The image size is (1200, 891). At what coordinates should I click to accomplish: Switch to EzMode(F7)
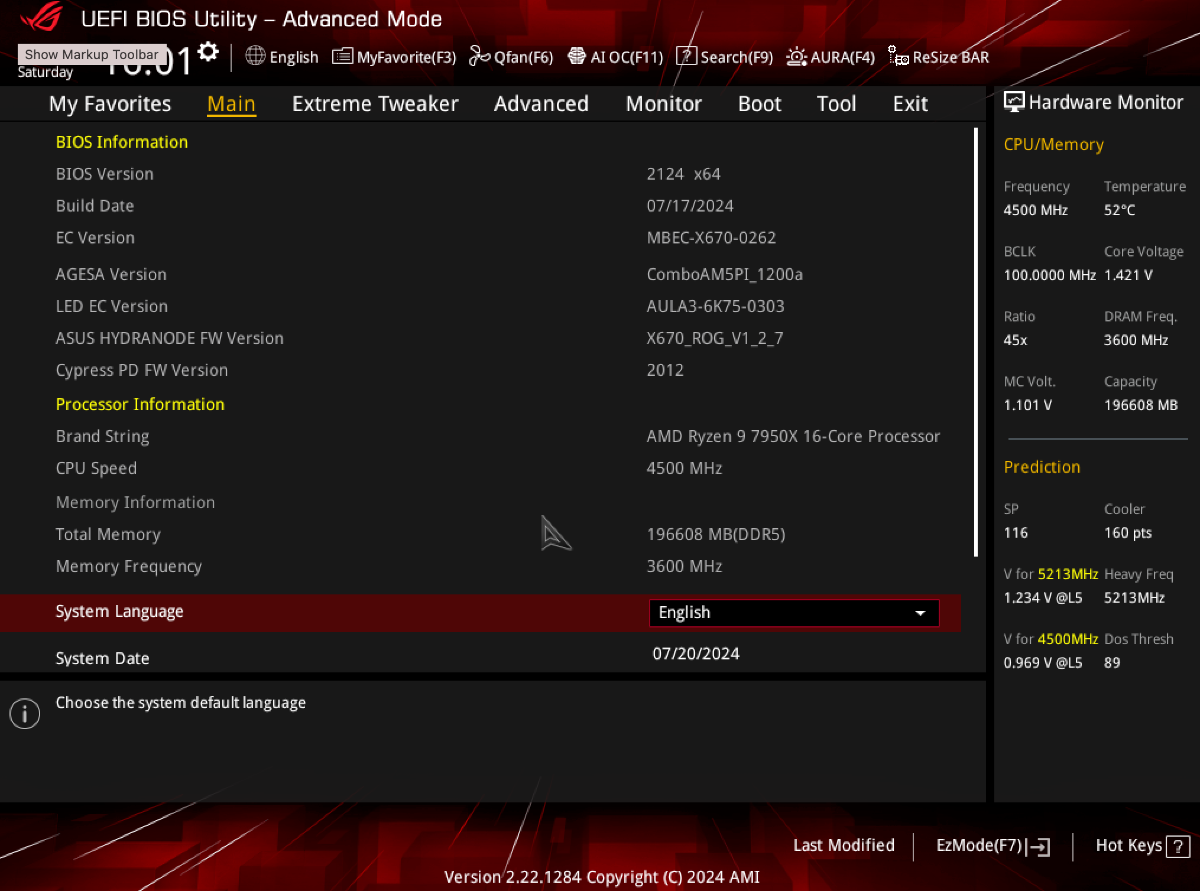coord(992,846)
